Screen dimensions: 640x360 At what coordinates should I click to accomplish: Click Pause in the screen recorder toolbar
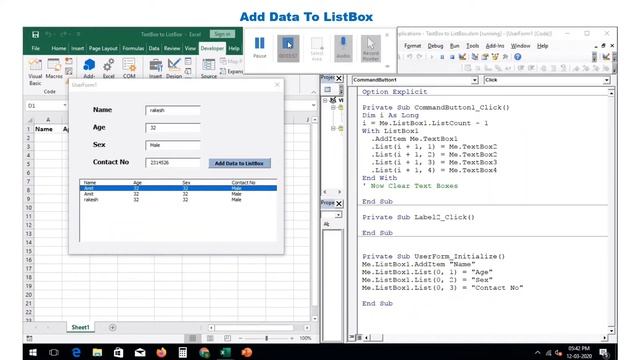pos(260,48)
